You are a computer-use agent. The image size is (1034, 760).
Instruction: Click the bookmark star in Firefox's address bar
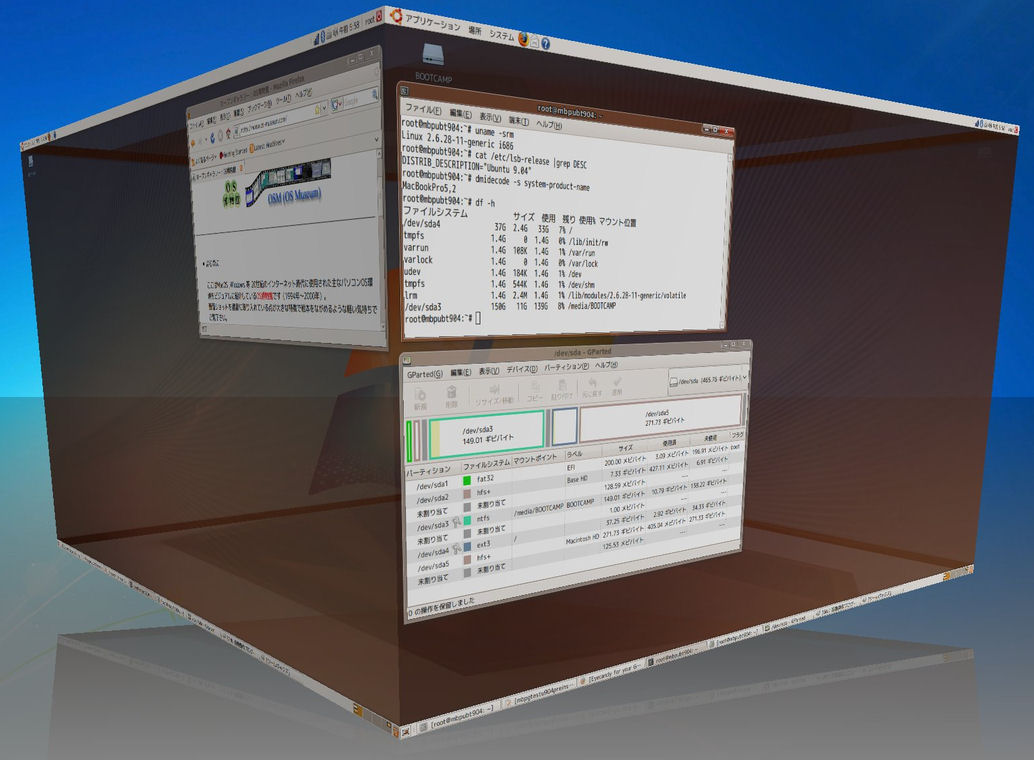click(317, 110)
